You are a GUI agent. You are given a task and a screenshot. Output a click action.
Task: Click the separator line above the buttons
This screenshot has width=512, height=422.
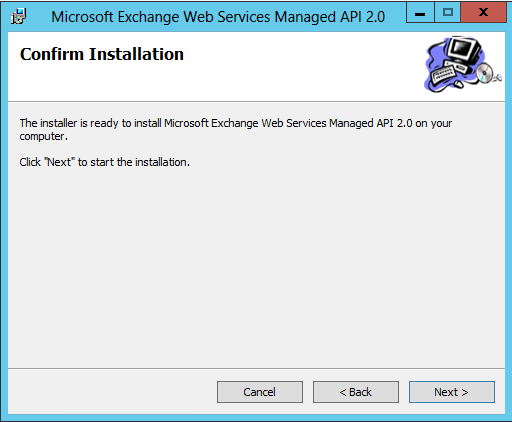pos(256,369)
